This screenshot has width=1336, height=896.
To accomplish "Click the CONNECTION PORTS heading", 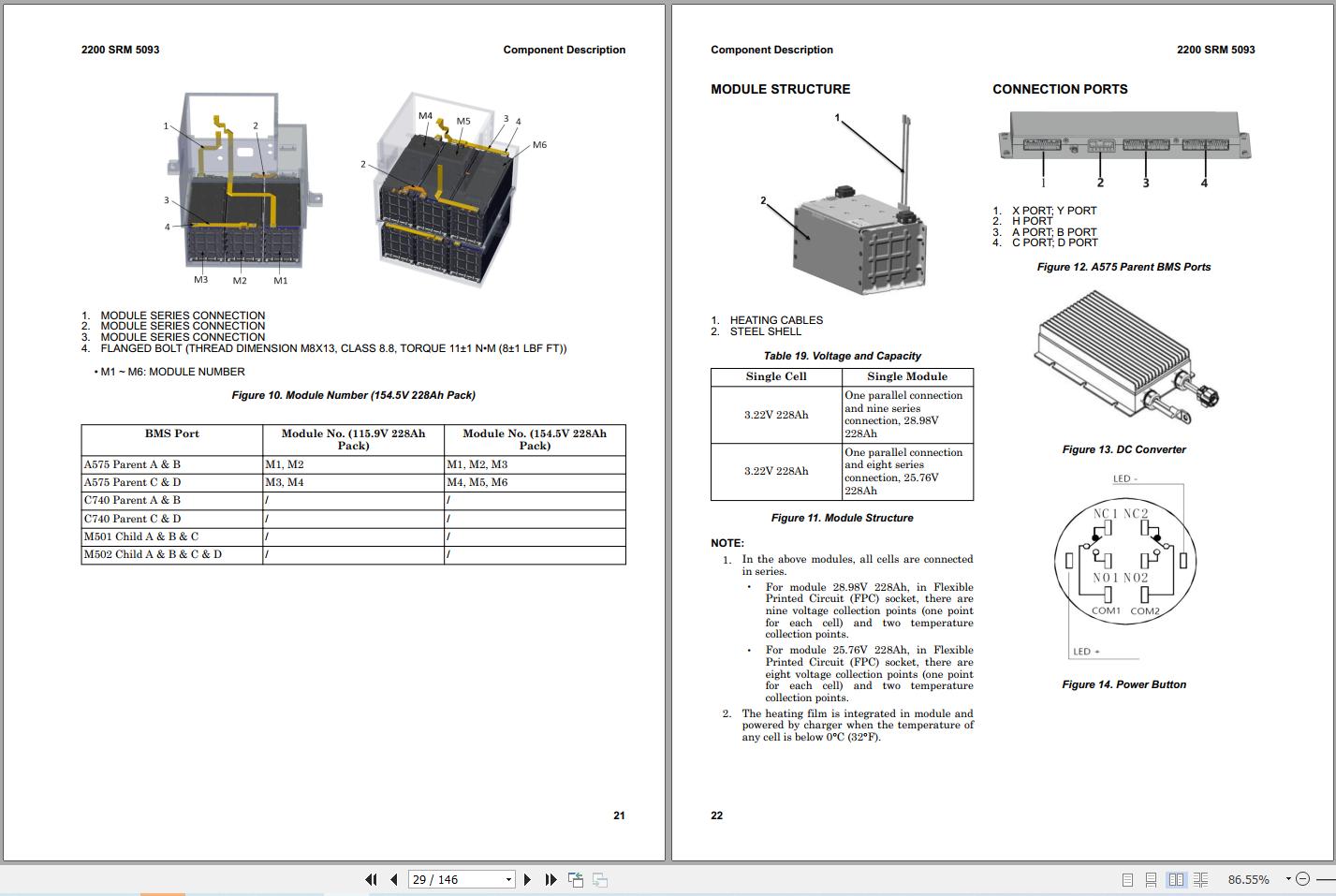I will (x=1060, y=89).
